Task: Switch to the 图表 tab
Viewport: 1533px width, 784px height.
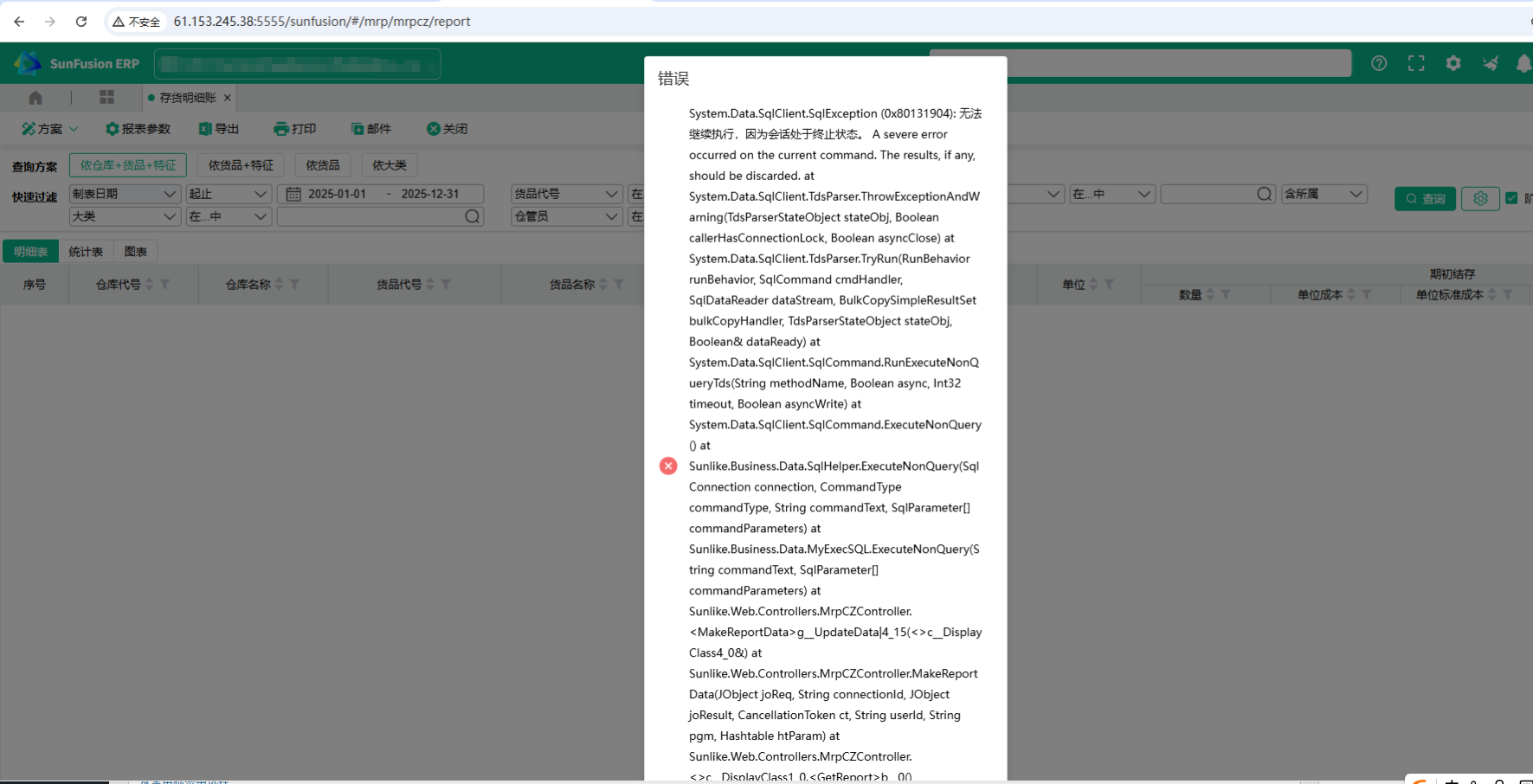Action: [136, 252]
